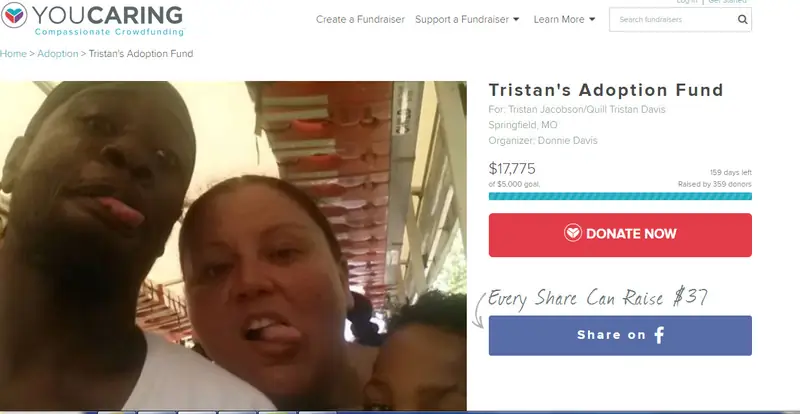This screenshot has height=414, width=800.
Task: Click the Log in link
Action: (687, 2)
